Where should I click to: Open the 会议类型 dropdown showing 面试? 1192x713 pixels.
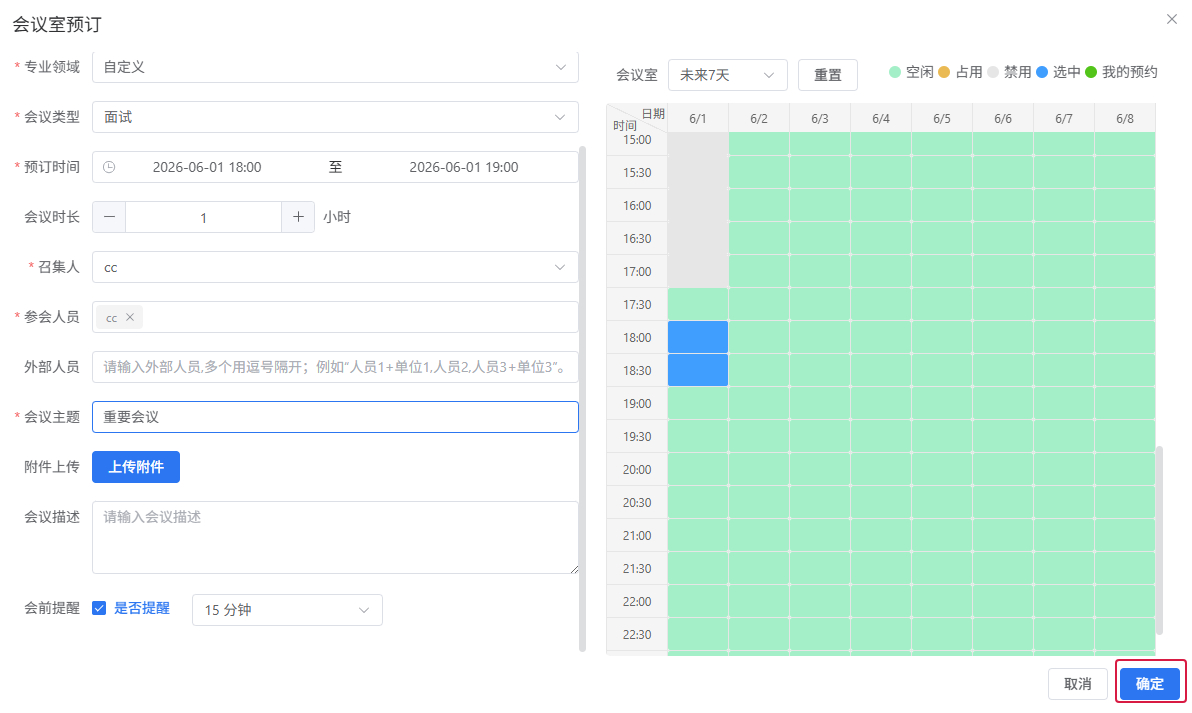pos(335,117)
